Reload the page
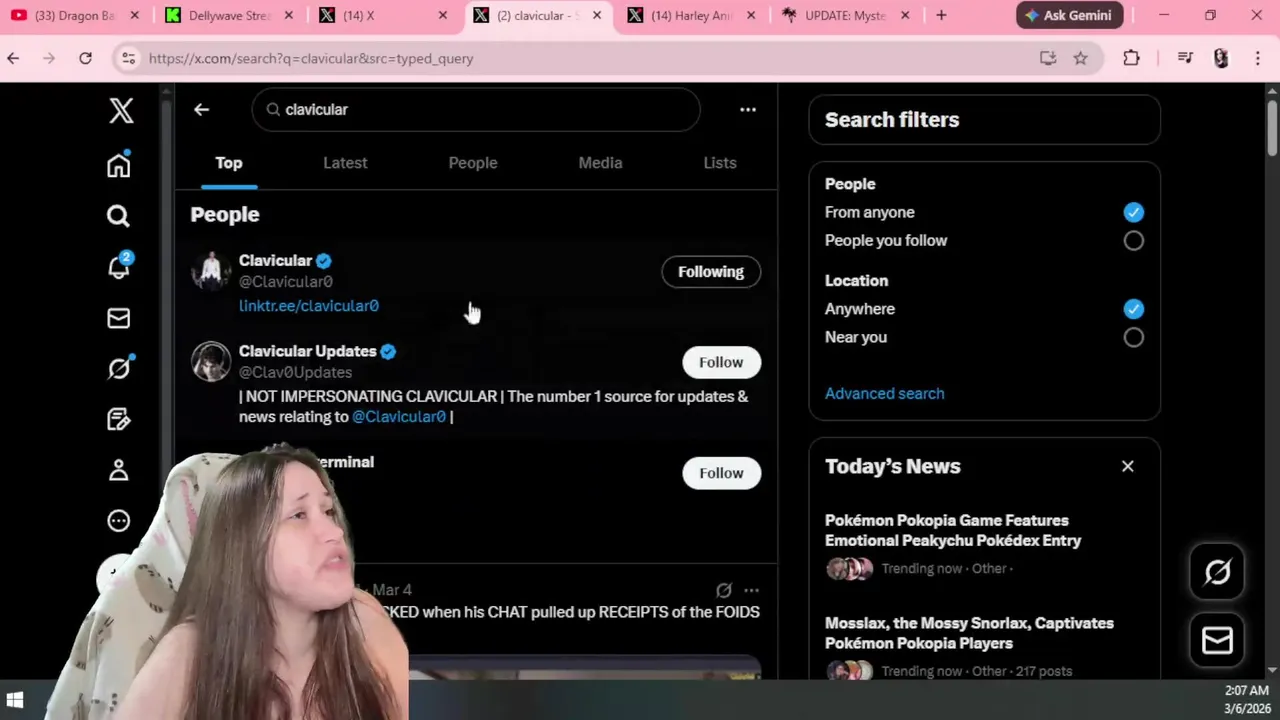This screenshot has height=720, width=1280. pos(85,58)
